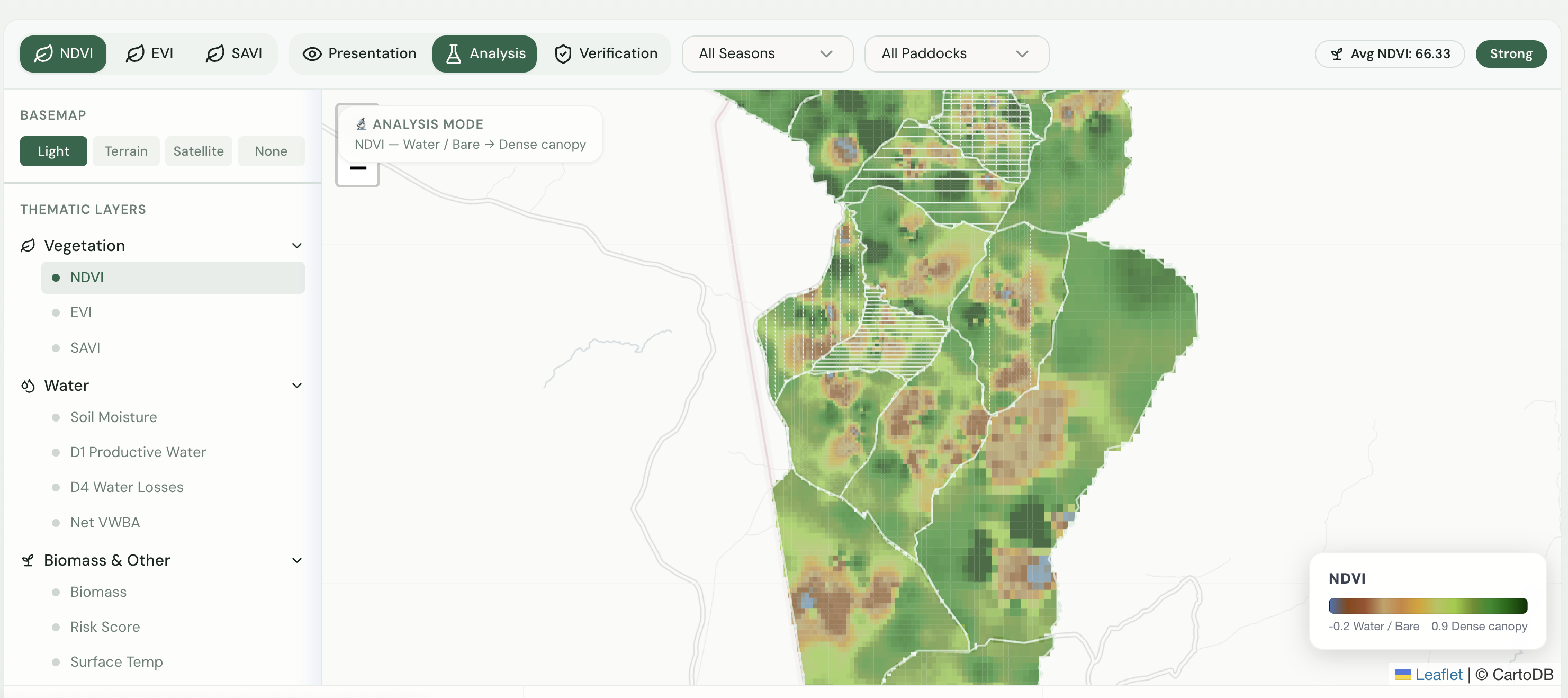Click the Analysis flask icon
The image size is (1568, 698).
[x=454, y=53]
